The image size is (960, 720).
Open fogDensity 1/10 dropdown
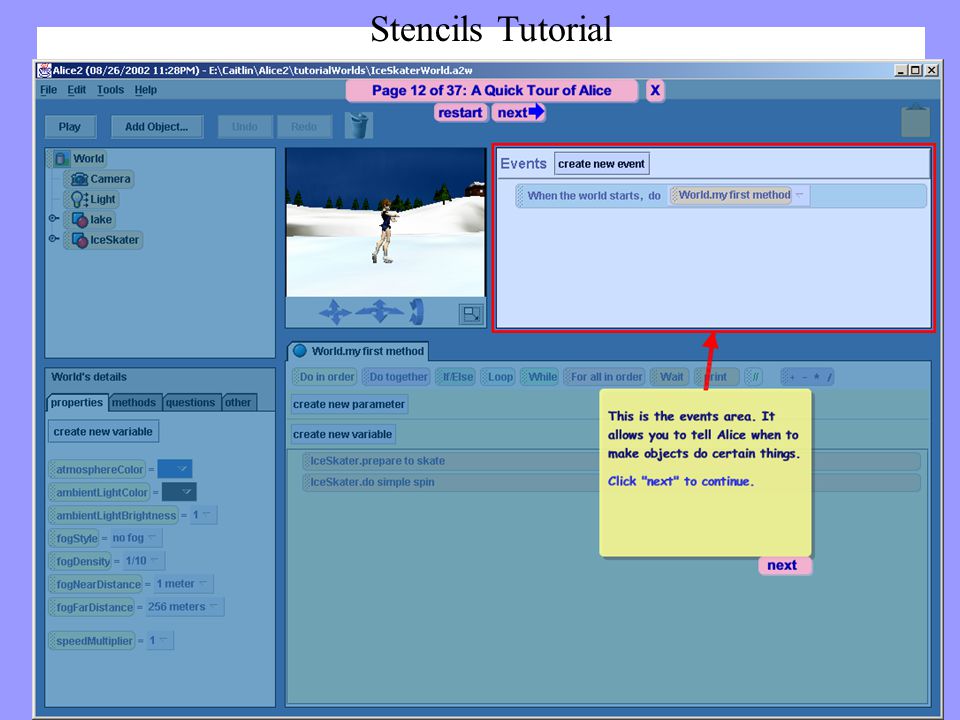coord(143,560)
